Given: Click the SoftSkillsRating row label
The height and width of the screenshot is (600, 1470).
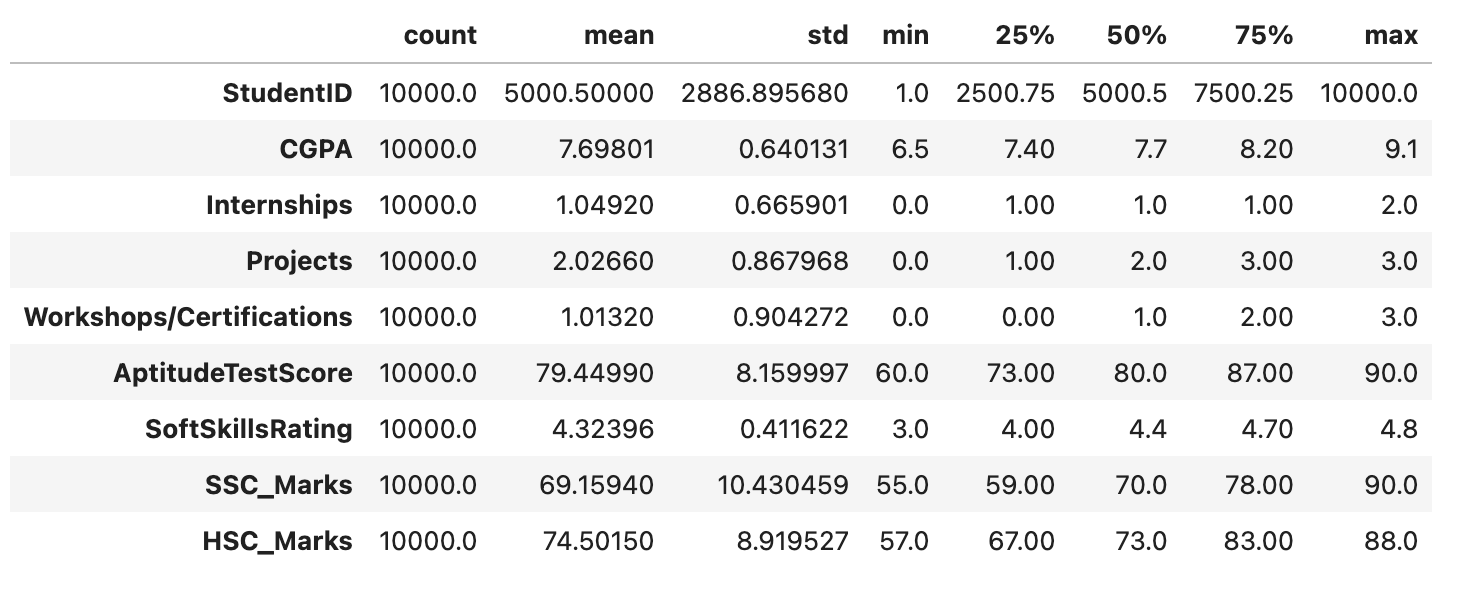Looking at the screenshot, I should [x=248, y=429].
